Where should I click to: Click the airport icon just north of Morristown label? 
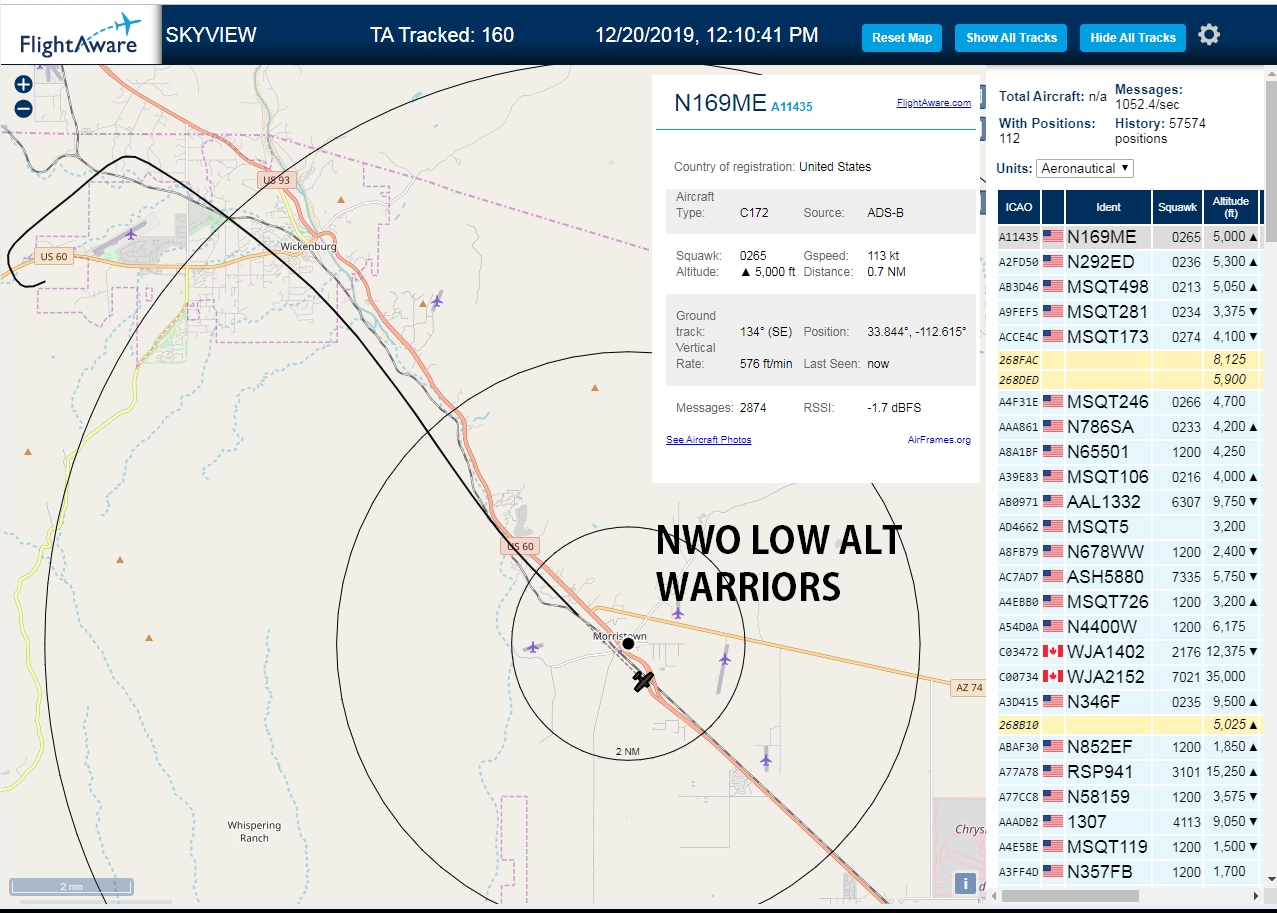click(x=678, y=612)
